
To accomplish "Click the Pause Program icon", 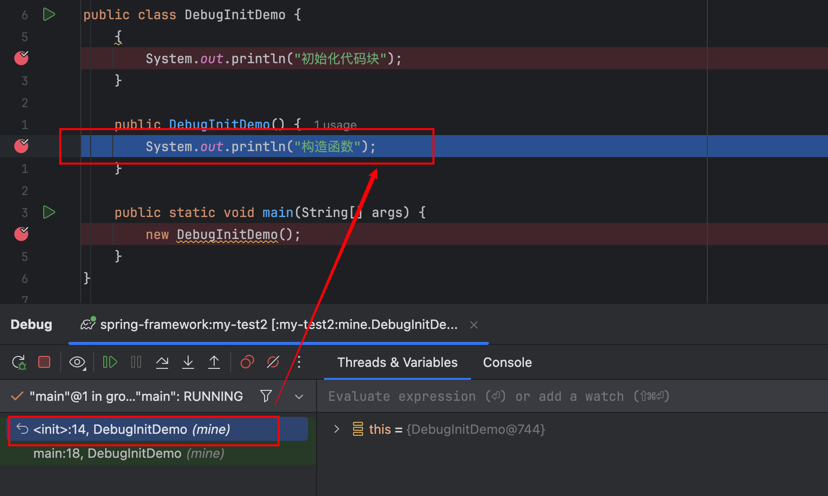I will [x=136, y=362].
